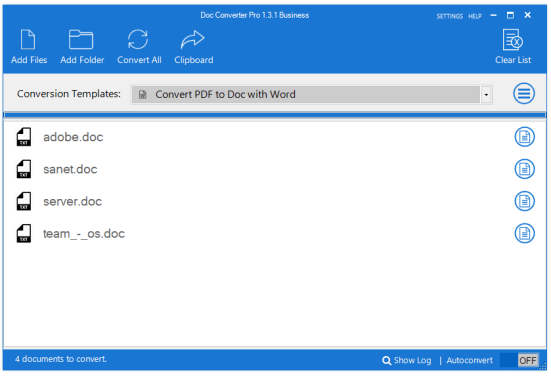Click the Autoconvert label

coord(469,360)
